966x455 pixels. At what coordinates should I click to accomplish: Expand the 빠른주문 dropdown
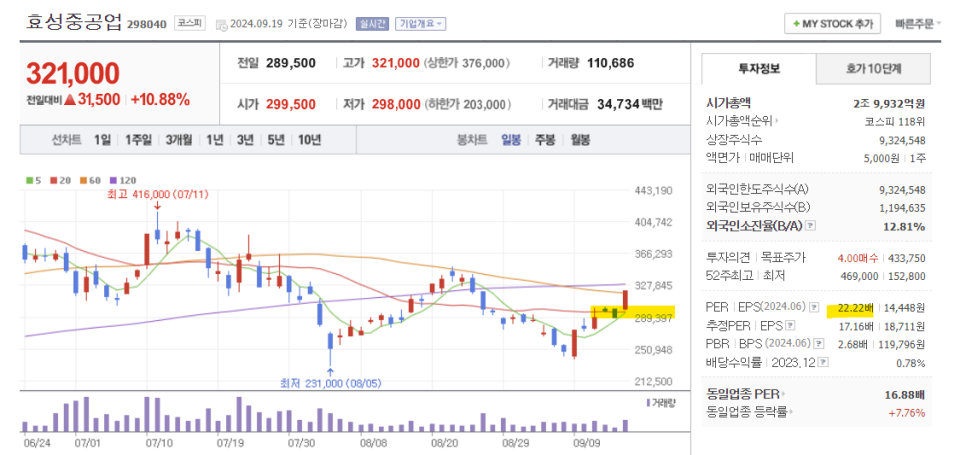(x=918, y=24)
